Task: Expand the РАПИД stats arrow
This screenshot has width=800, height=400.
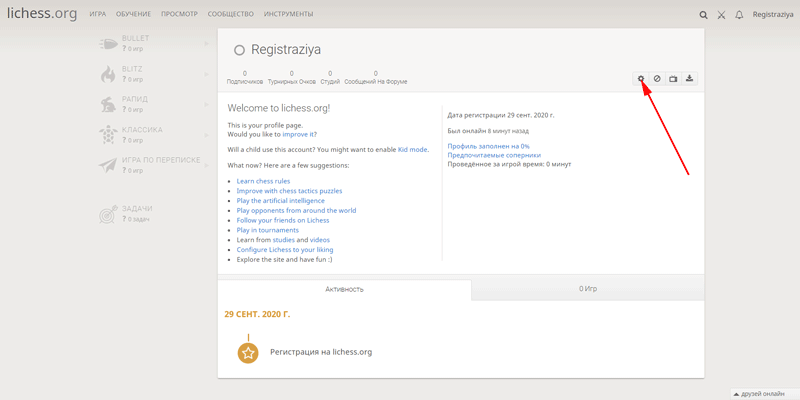Action: pyautogui.click(x=207, y=105)
